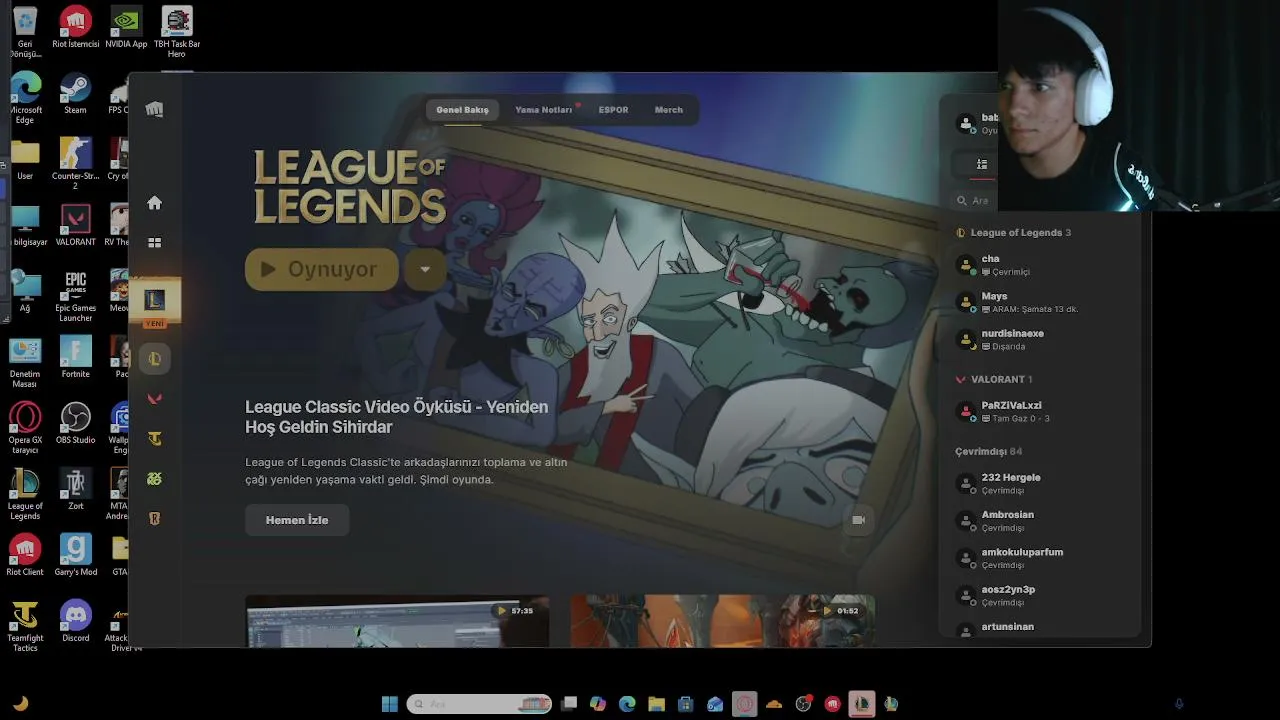Open the Counter-Strike 2 desktop icon

point(75,164)
